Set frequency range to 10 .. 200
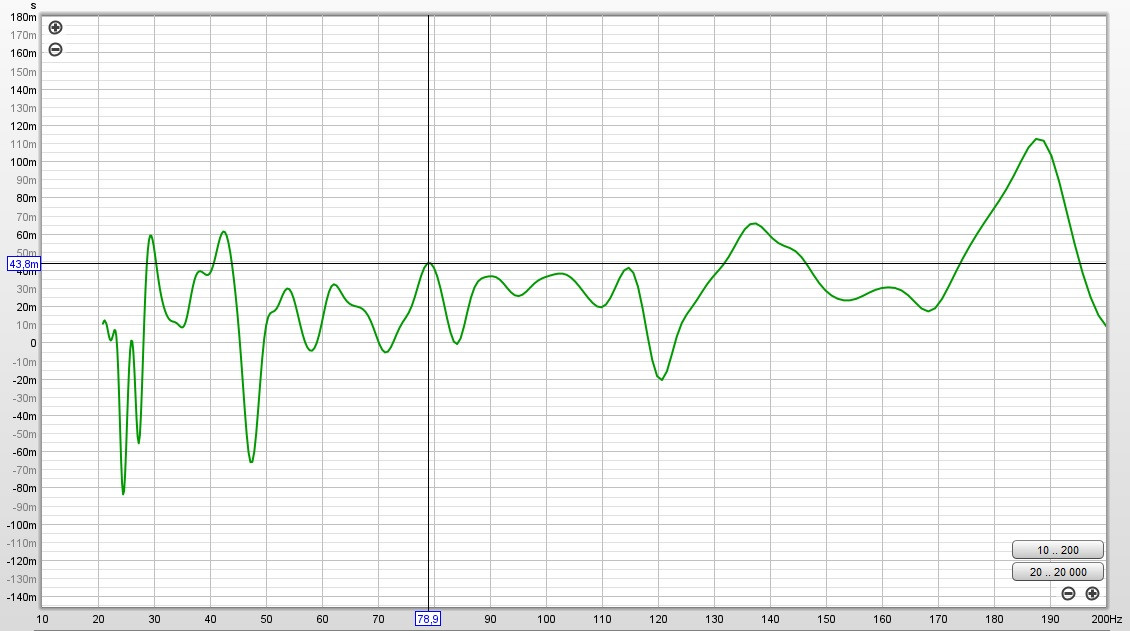The image size is (1130, 631). (1057, 550)
